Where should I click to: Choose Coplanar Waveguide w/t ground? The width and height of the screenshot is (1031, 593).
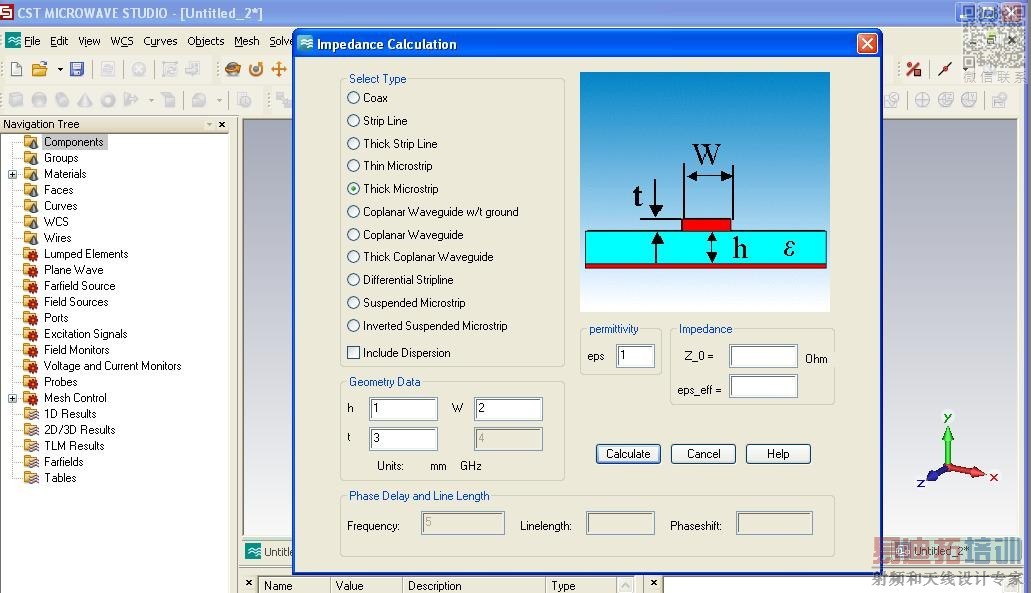pyautogui.click(x=353, y=212)
